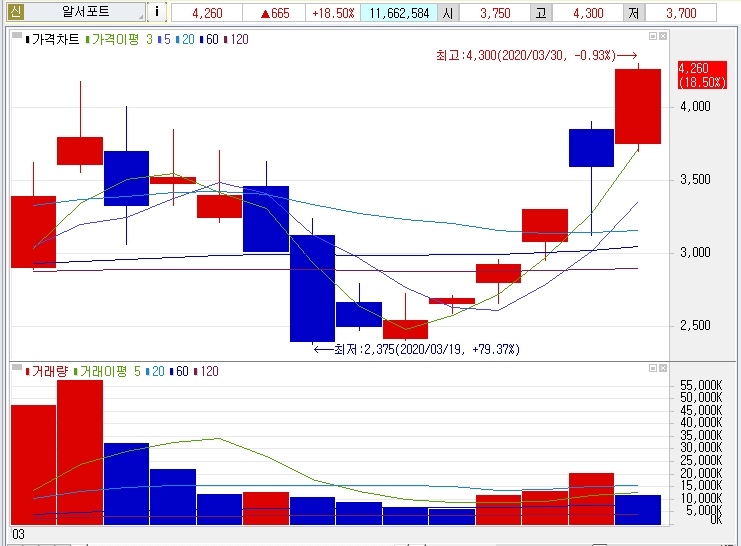Image resolution: width=741 pixels, height=546 pixels.
Task: Click the 4,000 price axis label
Action: tap(695, 106)
